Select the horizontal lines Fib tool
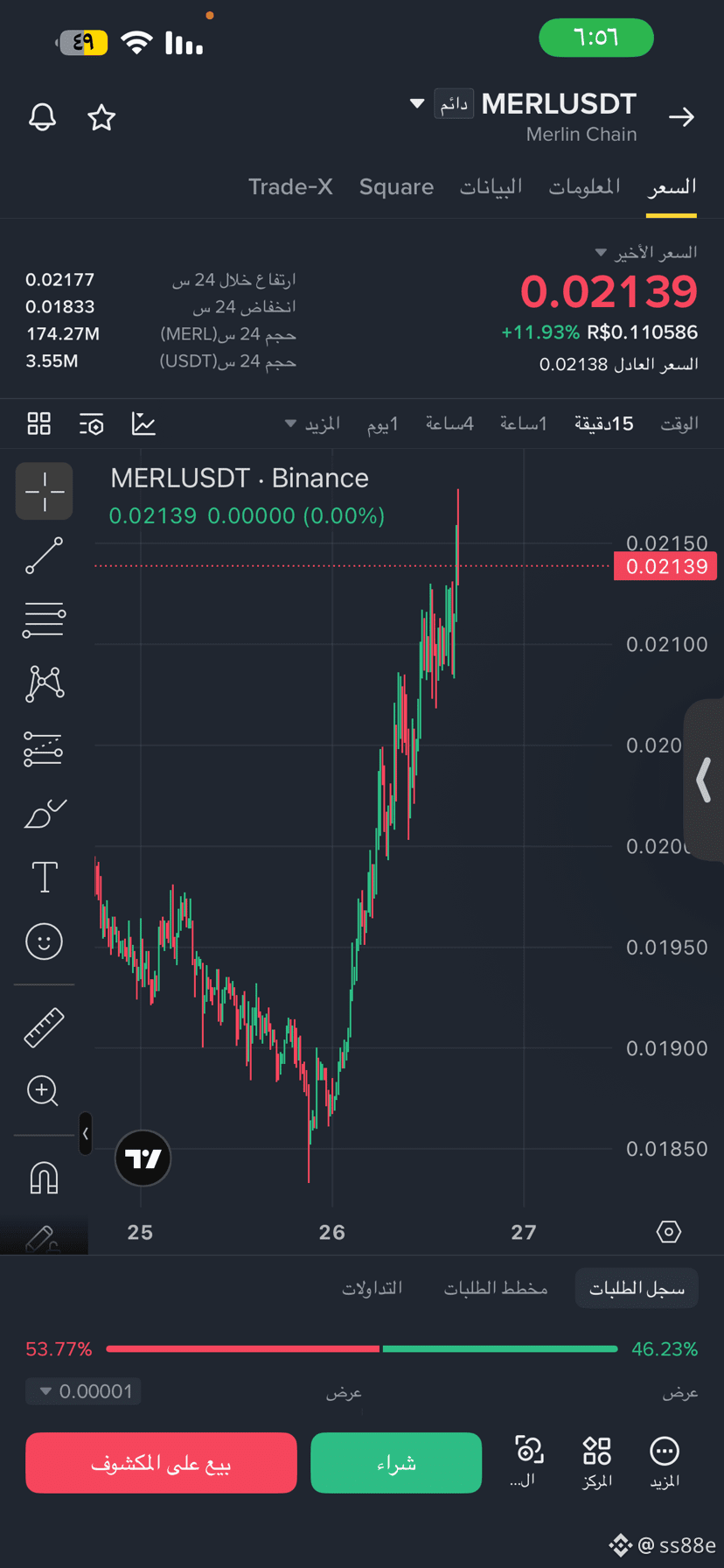 click(45, 619)
